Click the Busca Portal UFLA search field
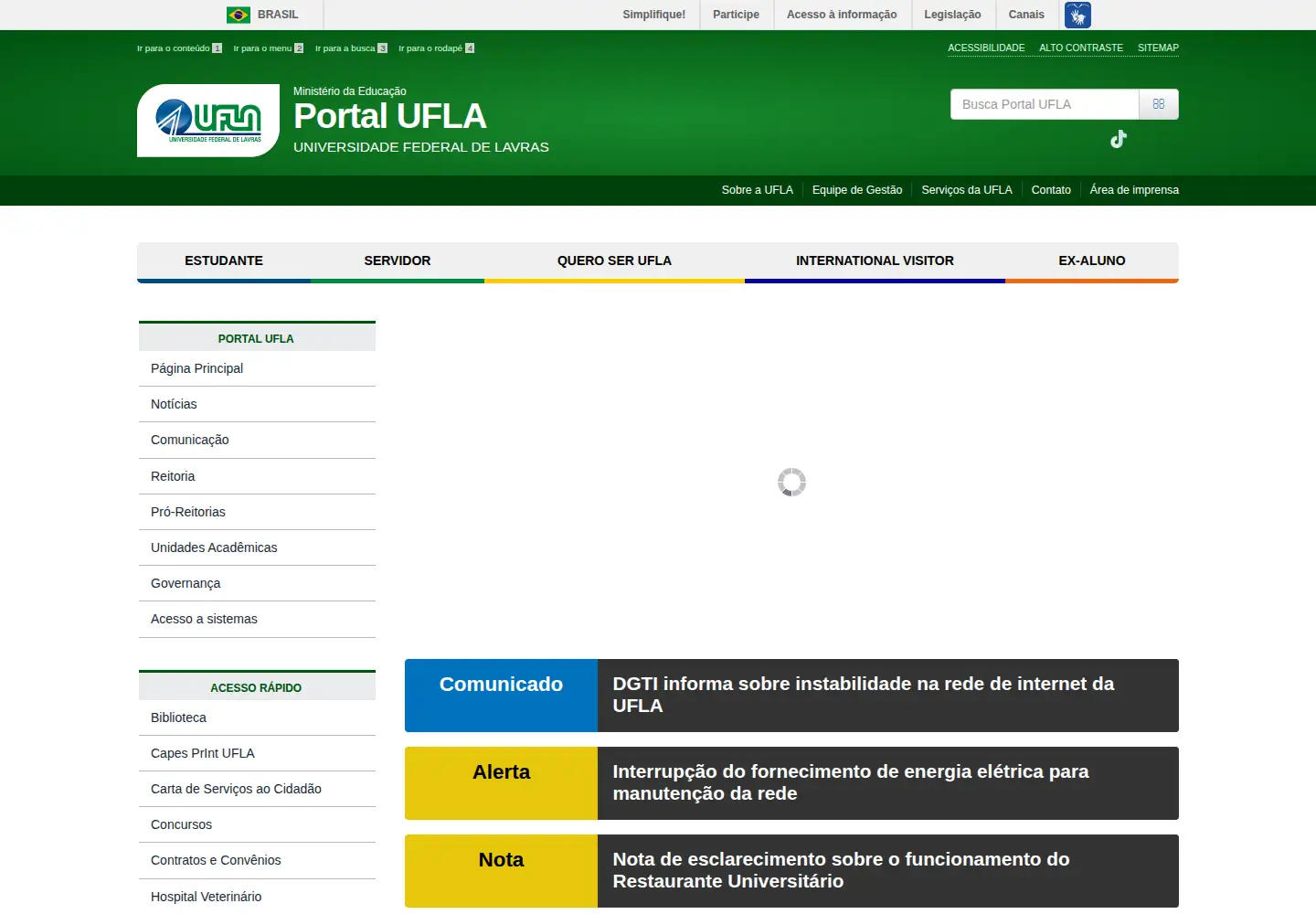This screenshot has width=1316, height=914. tap(1045, 104)
